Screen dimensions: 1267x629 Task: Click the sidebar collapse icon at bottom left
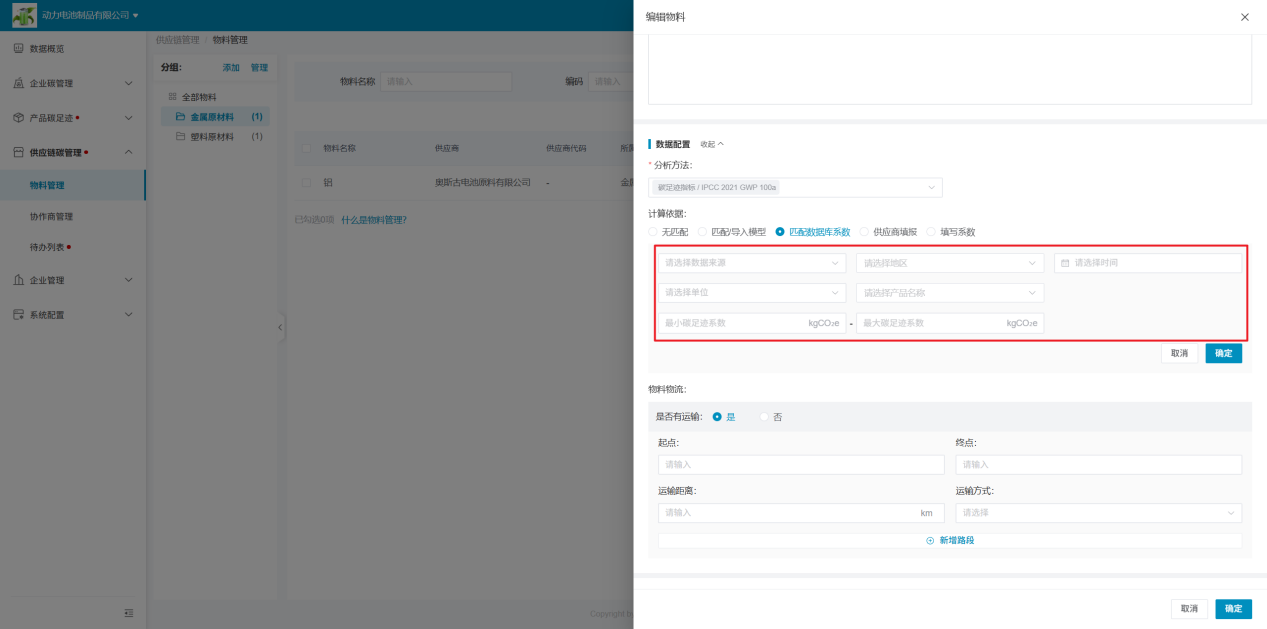[128, 613]
